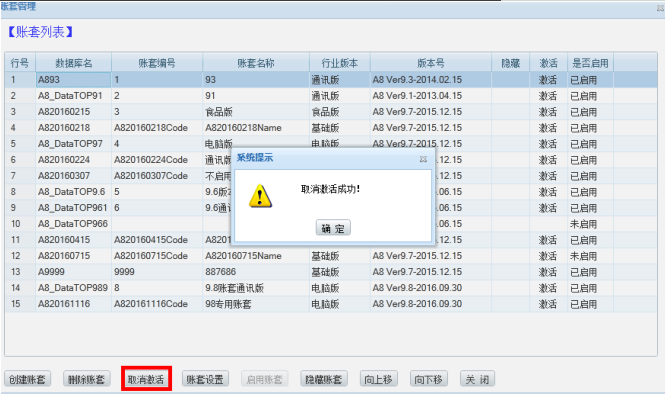Select database cell A820160415
This screenshot has height=394, width=665.
click(73, 240)
